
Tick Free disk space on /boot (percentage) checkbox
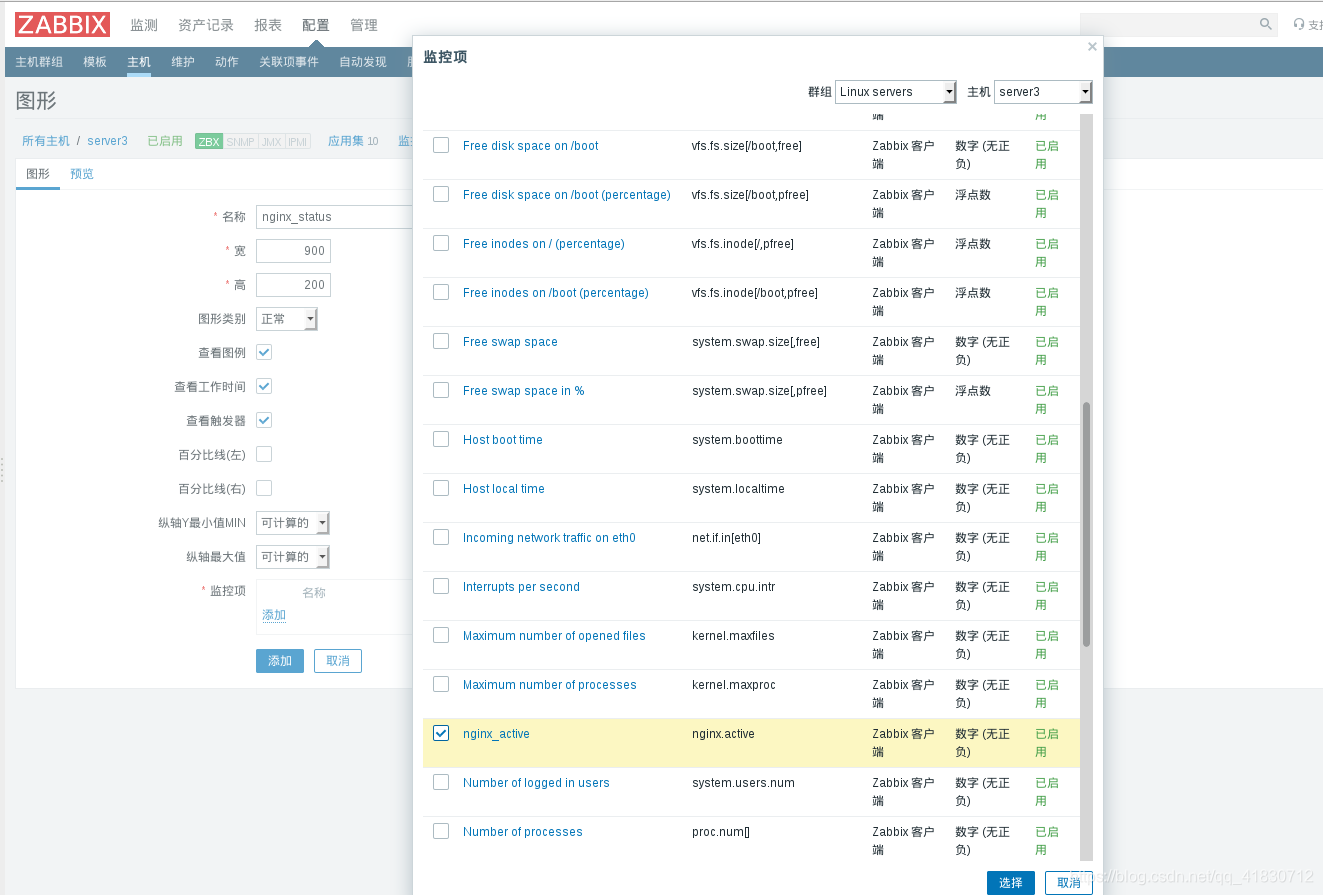coord(441,194)
